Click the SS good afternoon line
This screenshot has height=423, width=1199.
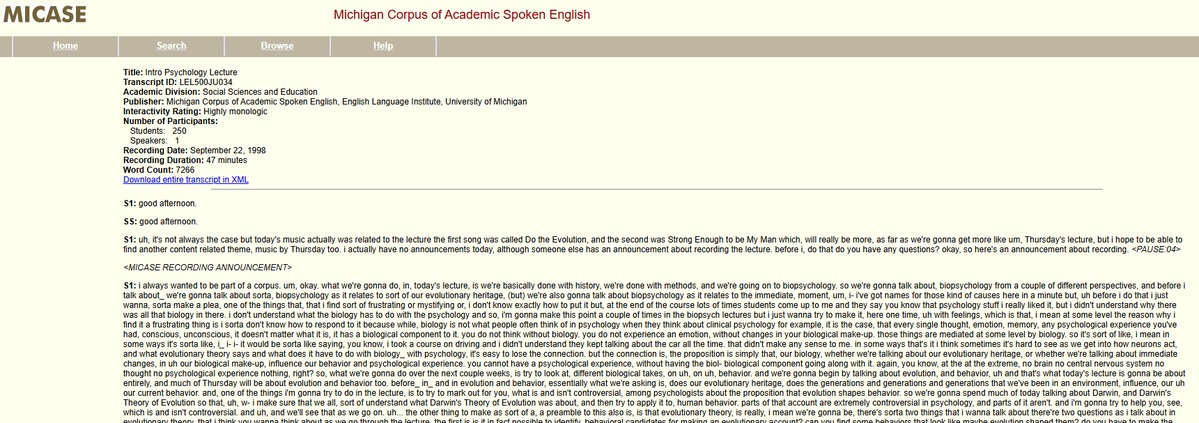click(x=160, y=222)
